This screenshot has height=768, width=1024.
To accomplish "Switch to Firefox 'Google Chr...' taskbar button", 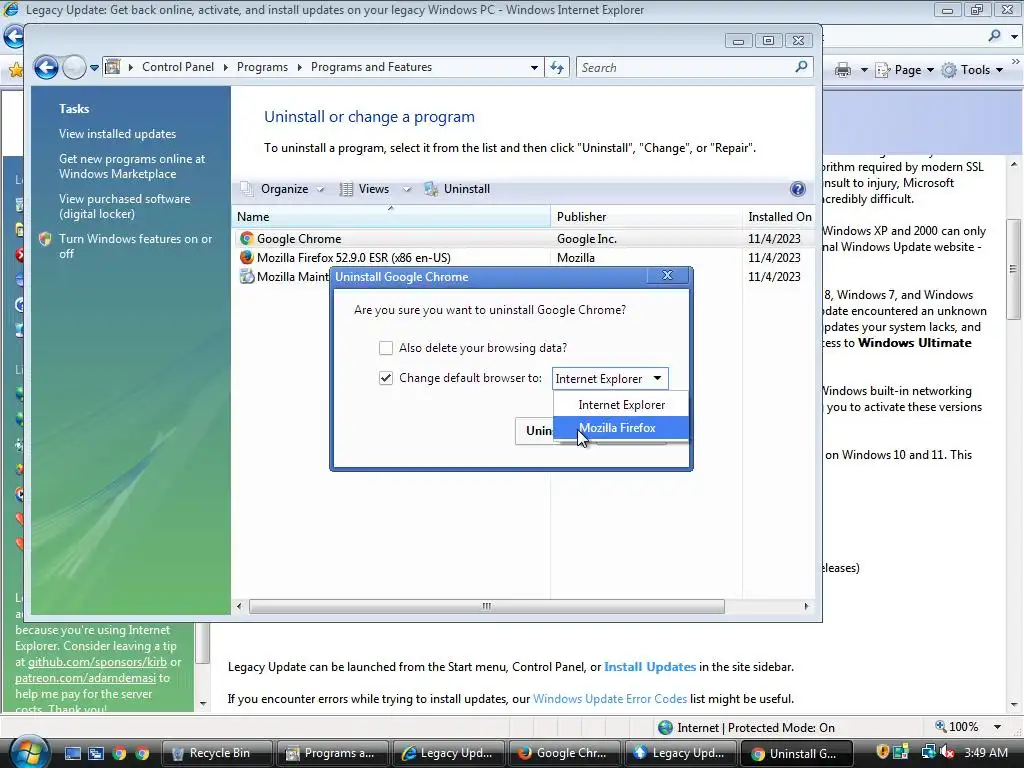I will click(564, 753).
